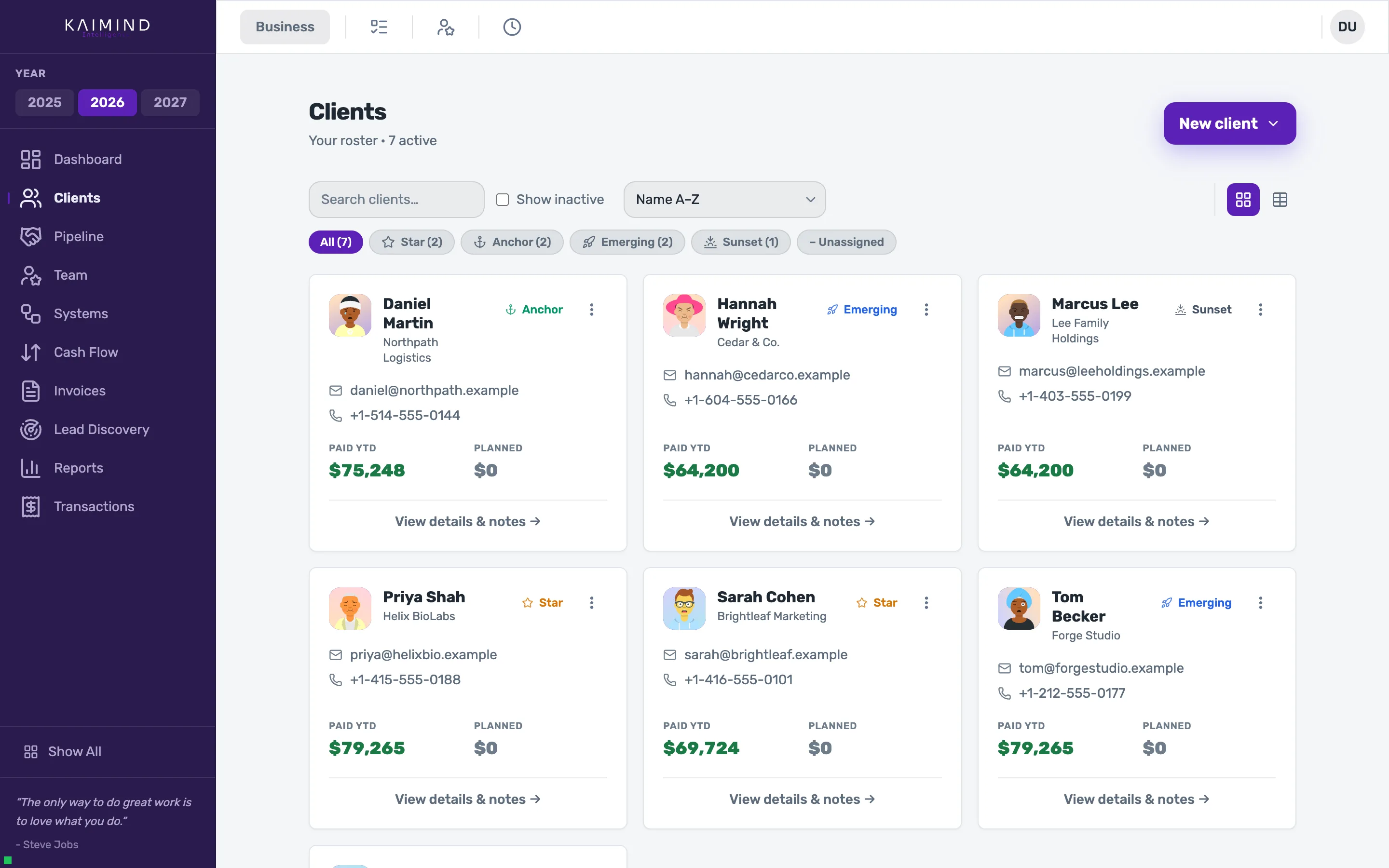Open the user-star icon in top bar
Screen dimensions: 1389x868
click(446, 27)
